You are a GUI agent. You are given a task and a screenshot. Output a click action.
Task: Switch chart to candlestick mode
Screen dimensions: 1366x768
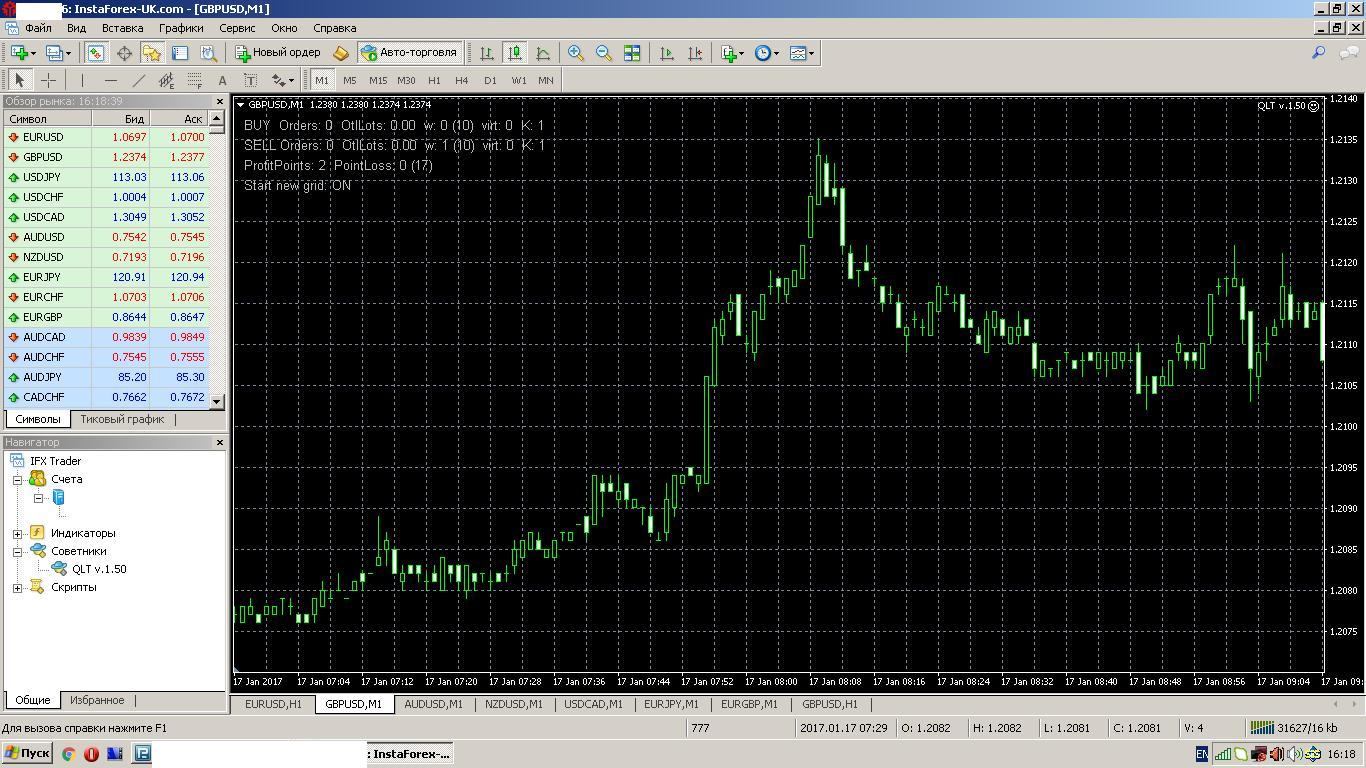pos(515,53)
